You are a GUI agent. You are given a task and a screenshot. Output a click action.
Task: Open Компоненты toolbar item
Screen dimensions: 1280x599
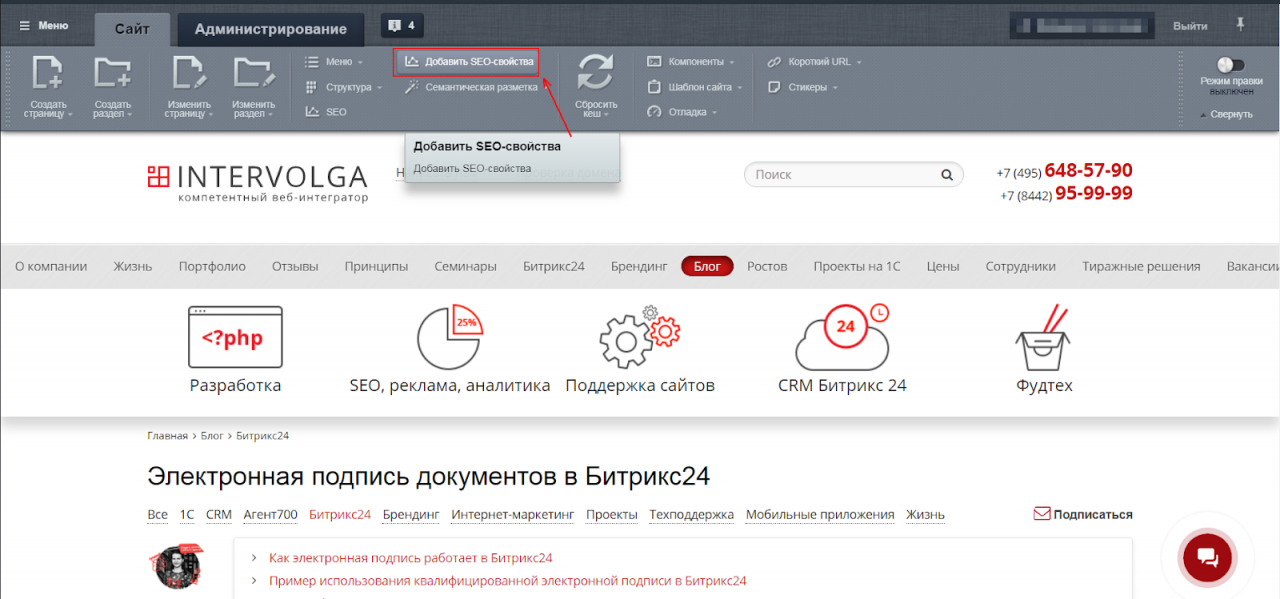pyautogui.click(x=691, y=62)
